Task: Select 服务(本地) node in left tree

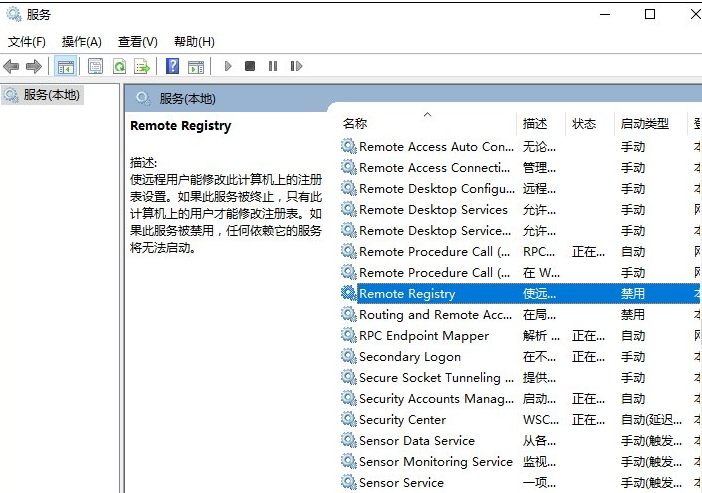Action: click(43, 95)
